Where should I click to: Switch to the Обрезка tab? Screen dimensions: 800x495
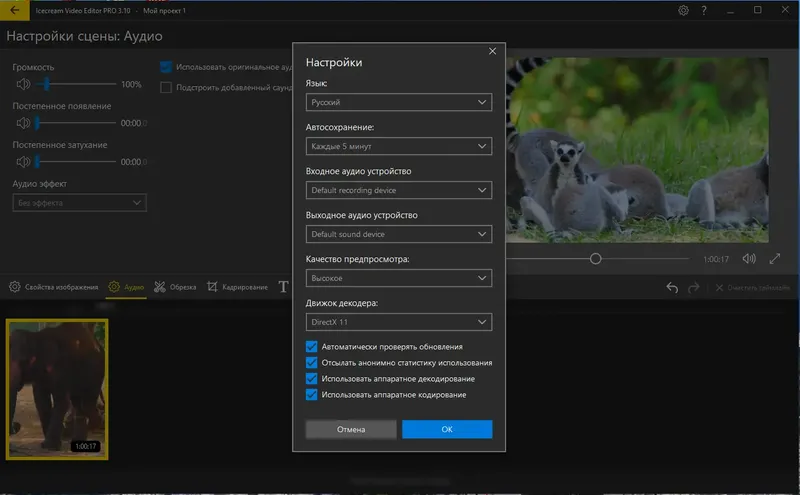coord(175,287)
